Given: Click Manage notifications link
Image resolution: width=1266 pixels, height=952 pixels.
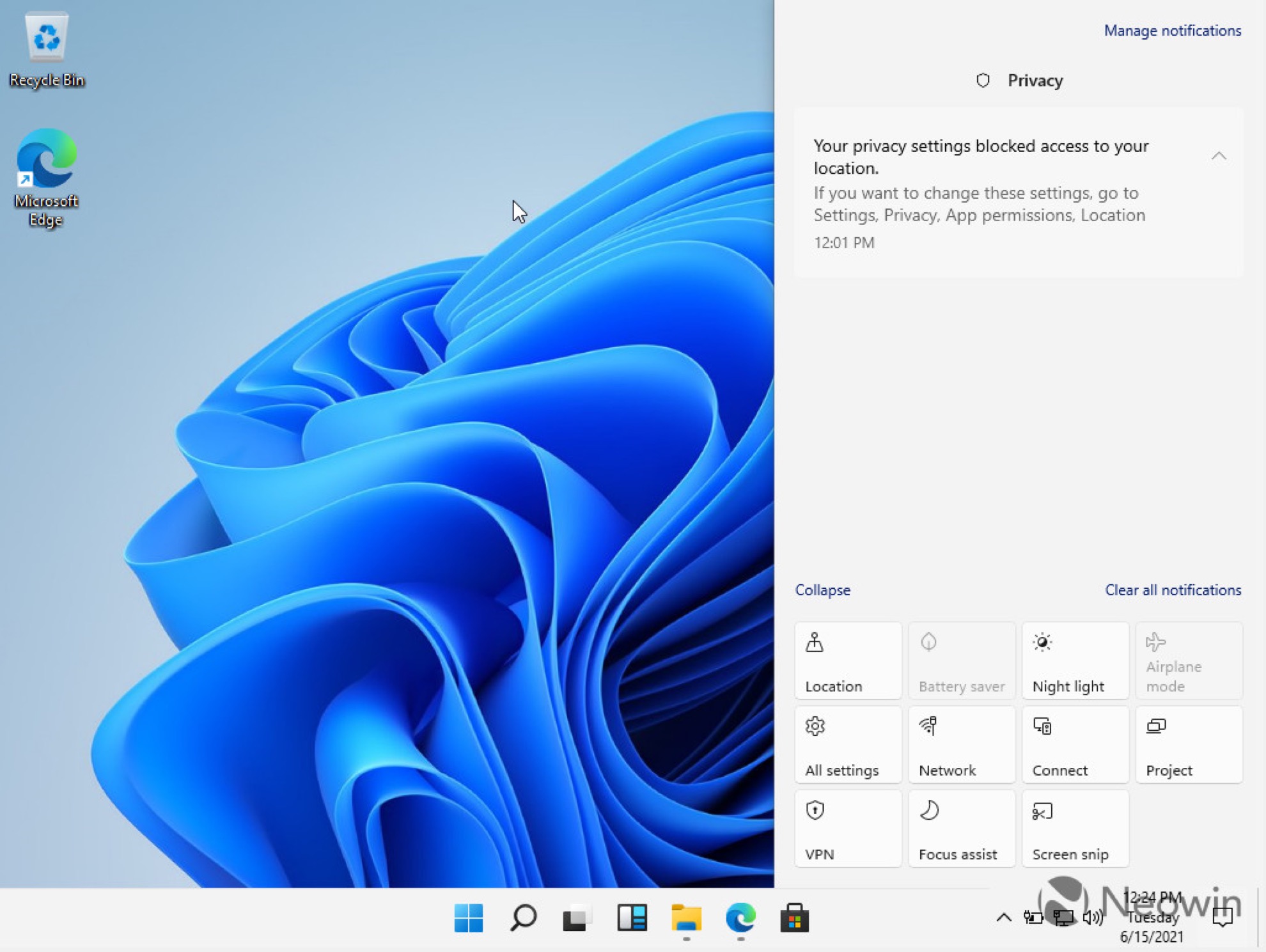Looking at the screenshot, I should pyautogui.click(x=1173, y=31).
